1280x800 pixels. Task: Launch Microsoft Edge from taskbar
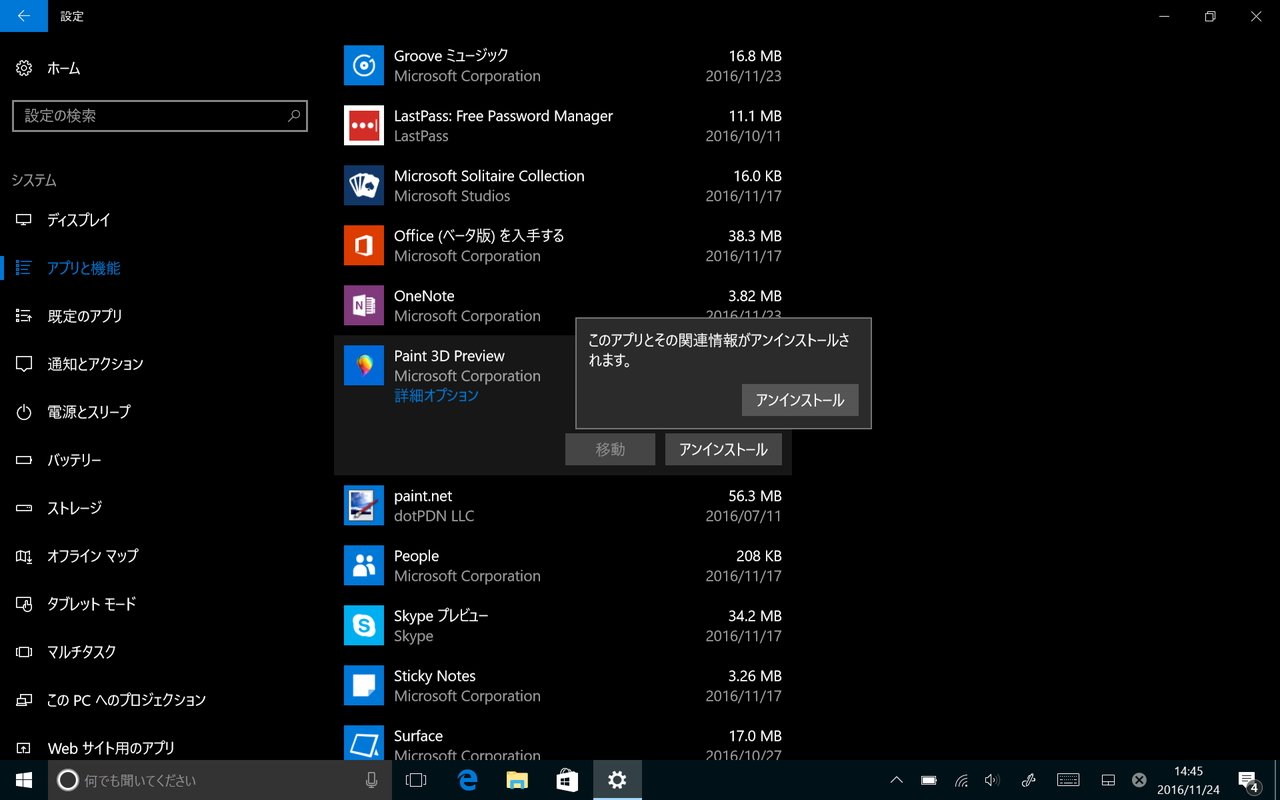pos(467,780)
